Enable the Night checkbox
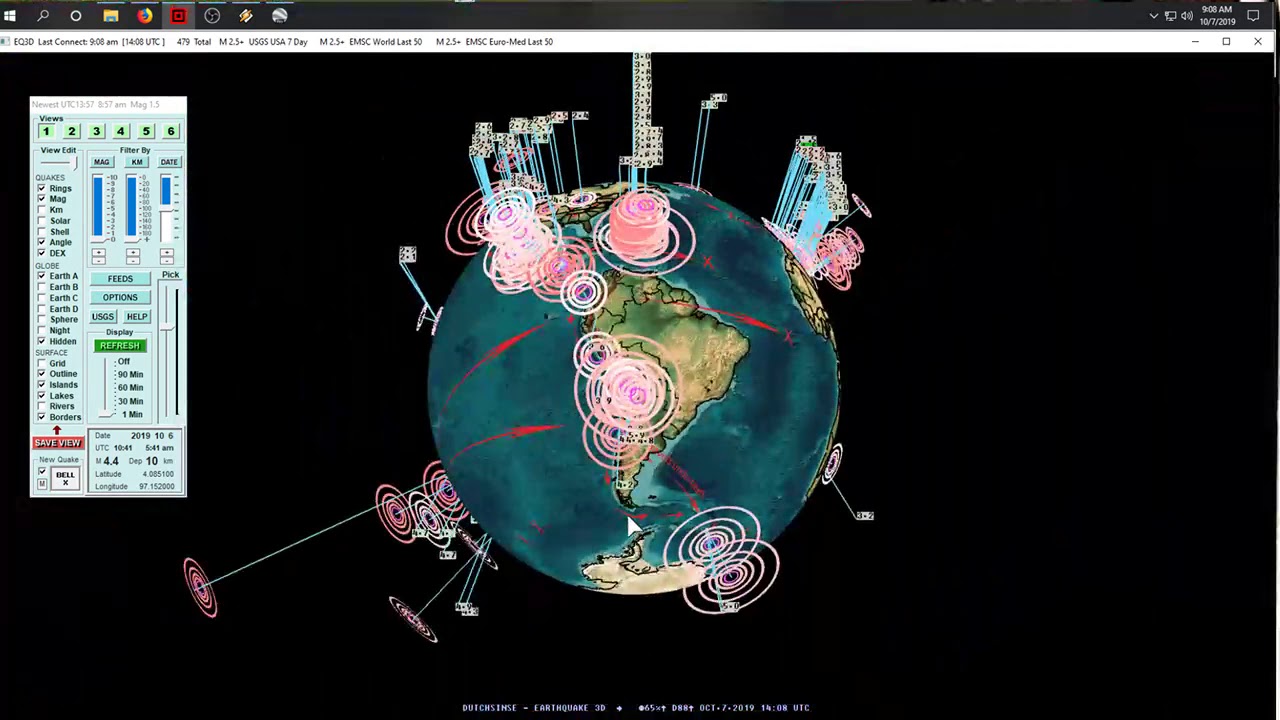This screenshot has height=720, width=1280. pyautogui.click(x=42, y=330)
